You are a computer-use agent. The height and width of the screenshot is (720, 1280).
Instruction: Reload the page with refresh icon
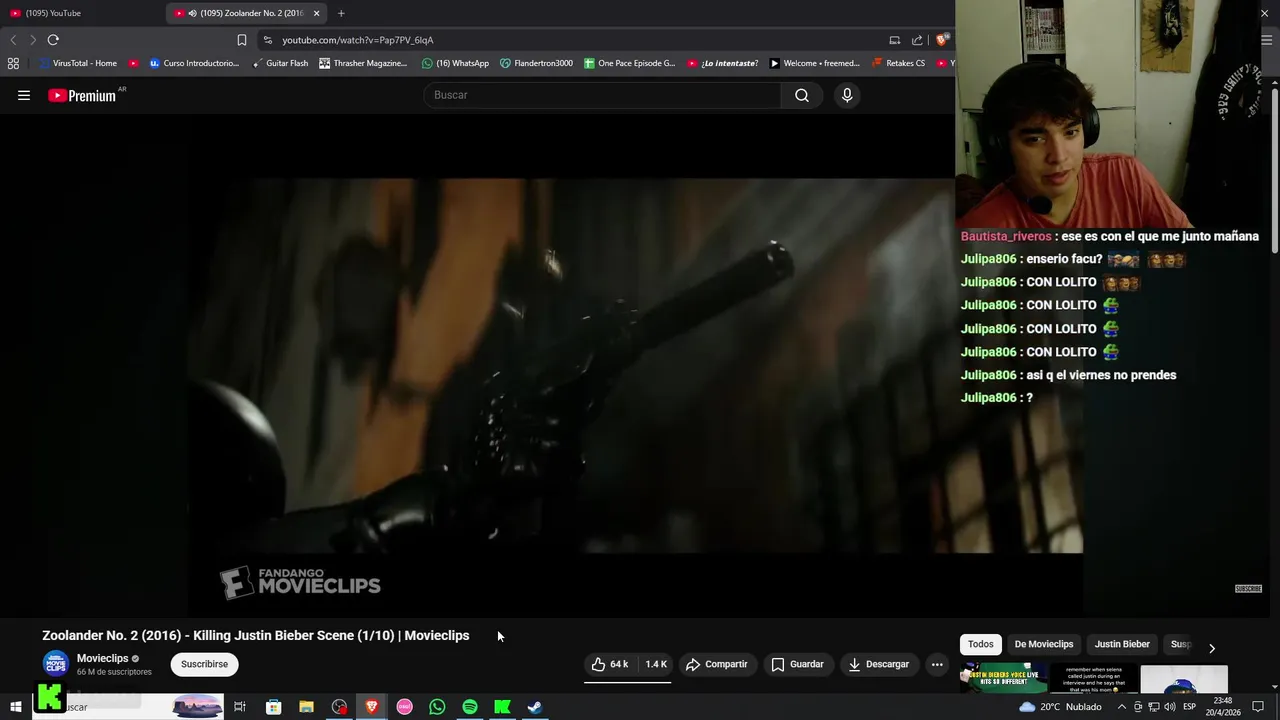click(x=53, y=40)
